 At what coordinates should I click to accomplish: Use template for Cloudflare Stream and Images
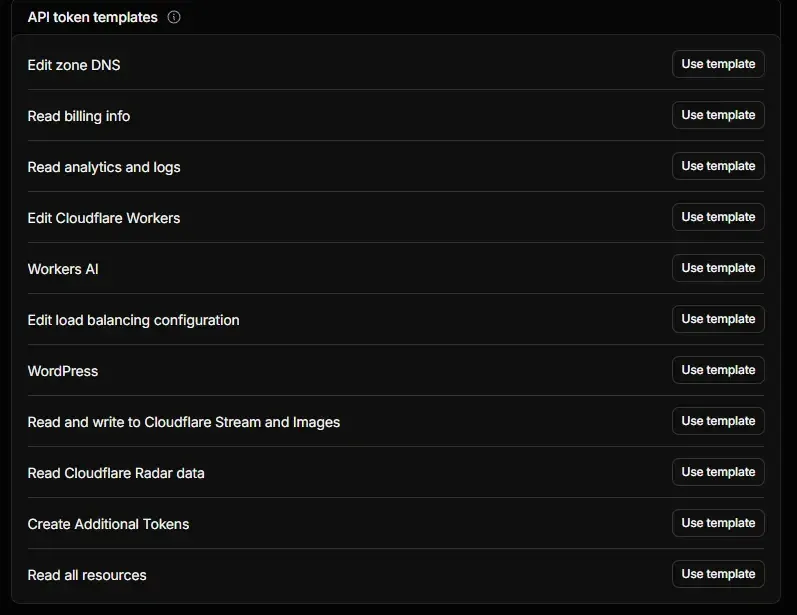click(718, 421)
